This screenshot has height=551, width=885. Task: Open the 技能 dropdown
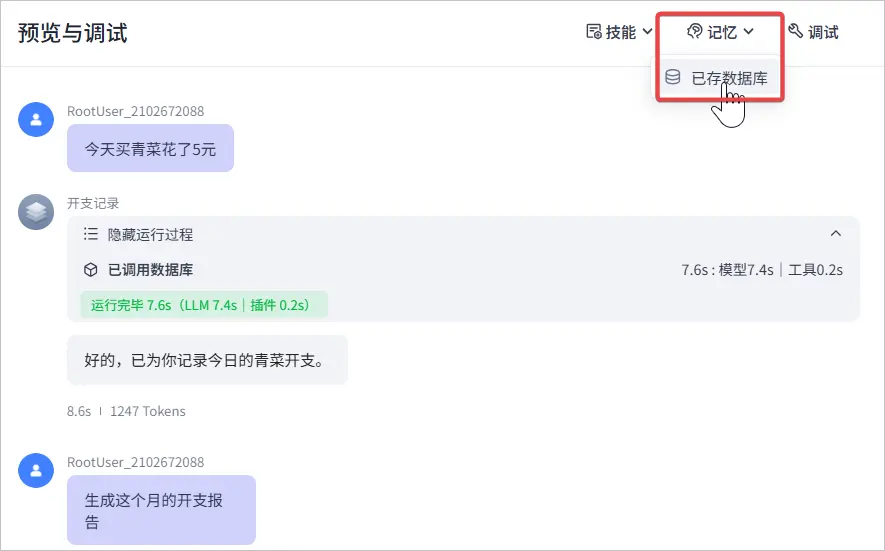pos(620,32)
